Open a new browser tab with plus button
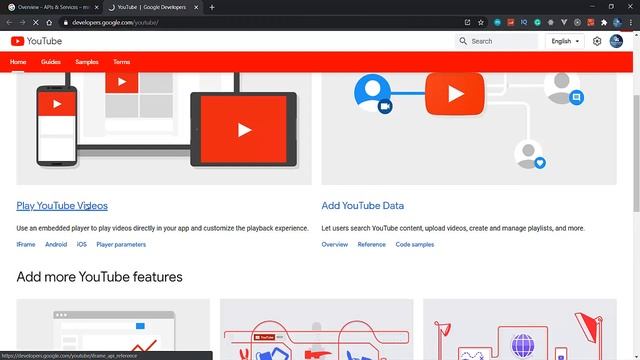 click(x=212, y=7)
